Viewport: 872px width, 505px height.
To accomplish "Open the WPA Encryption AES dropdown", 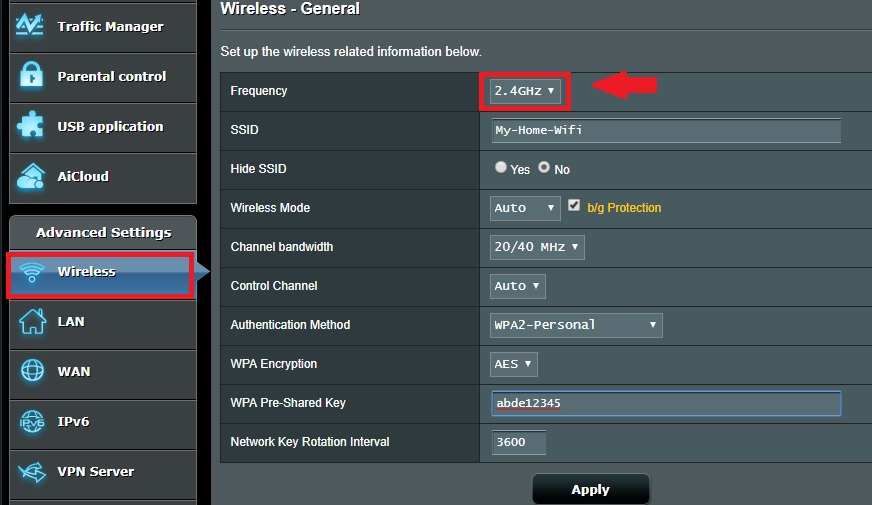I will click(514, 364).
